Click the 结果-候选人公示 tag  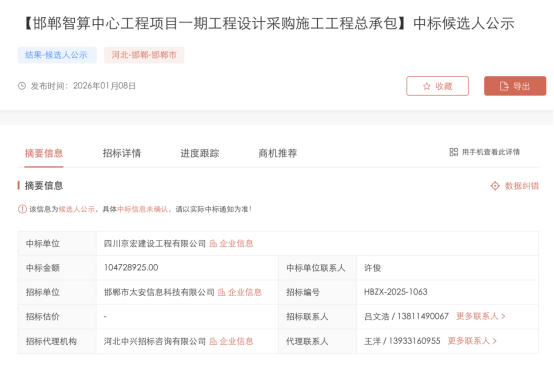point(57,55)
